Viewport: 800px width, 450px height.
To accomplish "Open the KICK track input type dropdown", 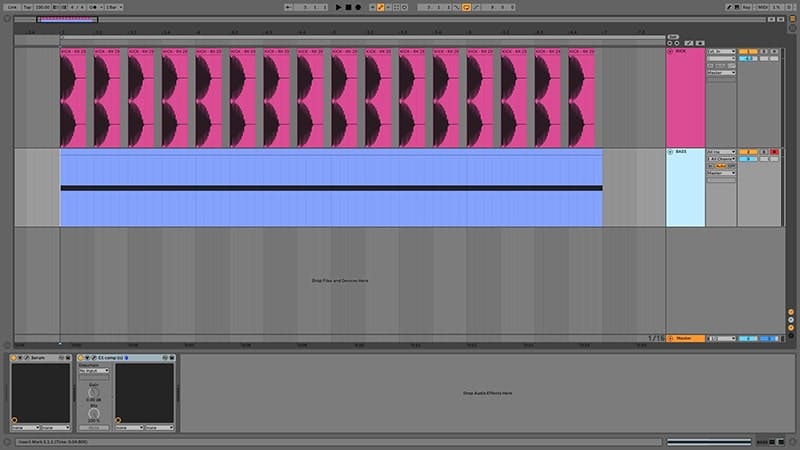I will pos(721,52).
